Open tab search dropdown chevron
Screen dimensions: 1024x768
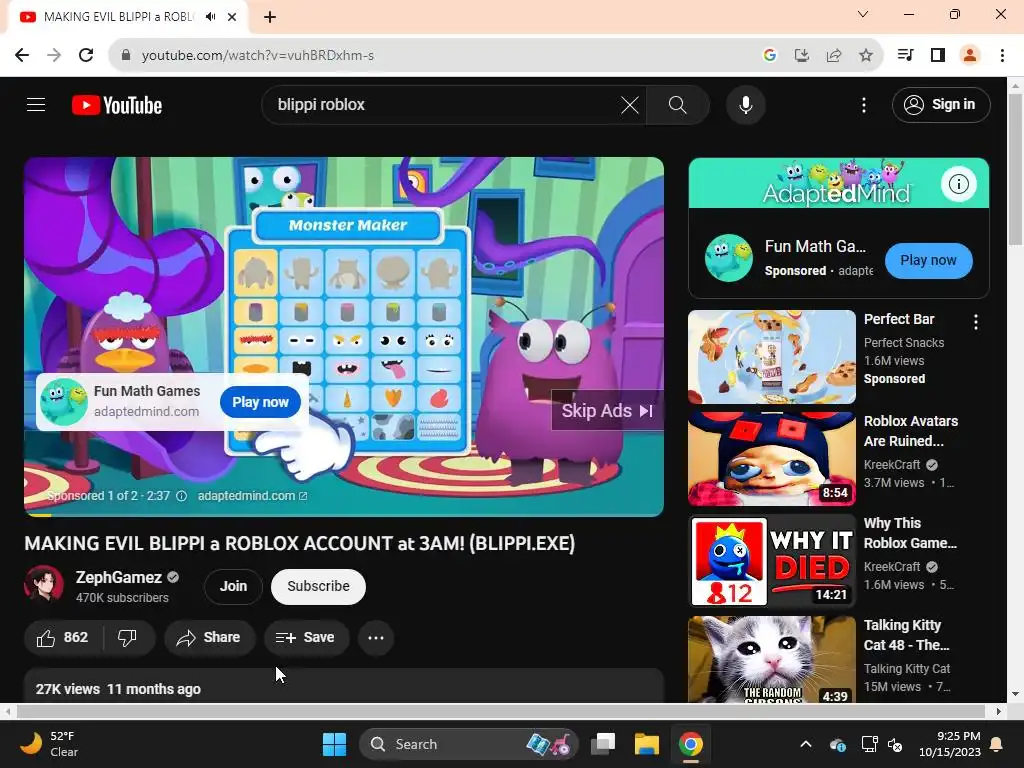point(863,14)
